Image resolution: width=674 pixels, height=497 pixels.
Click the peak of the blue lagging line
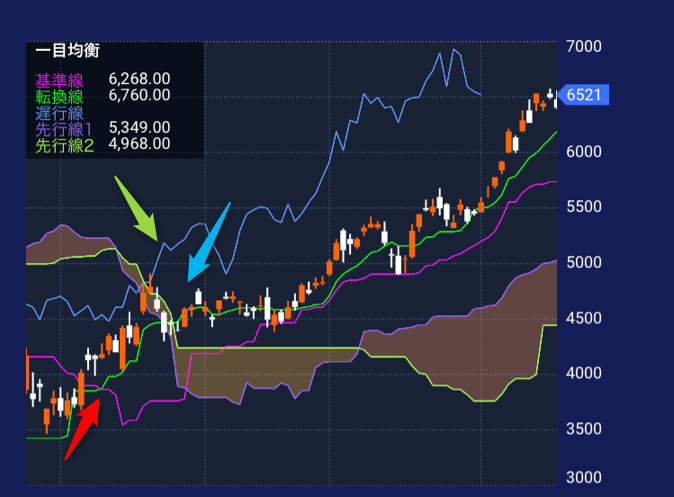pos(455,49)
